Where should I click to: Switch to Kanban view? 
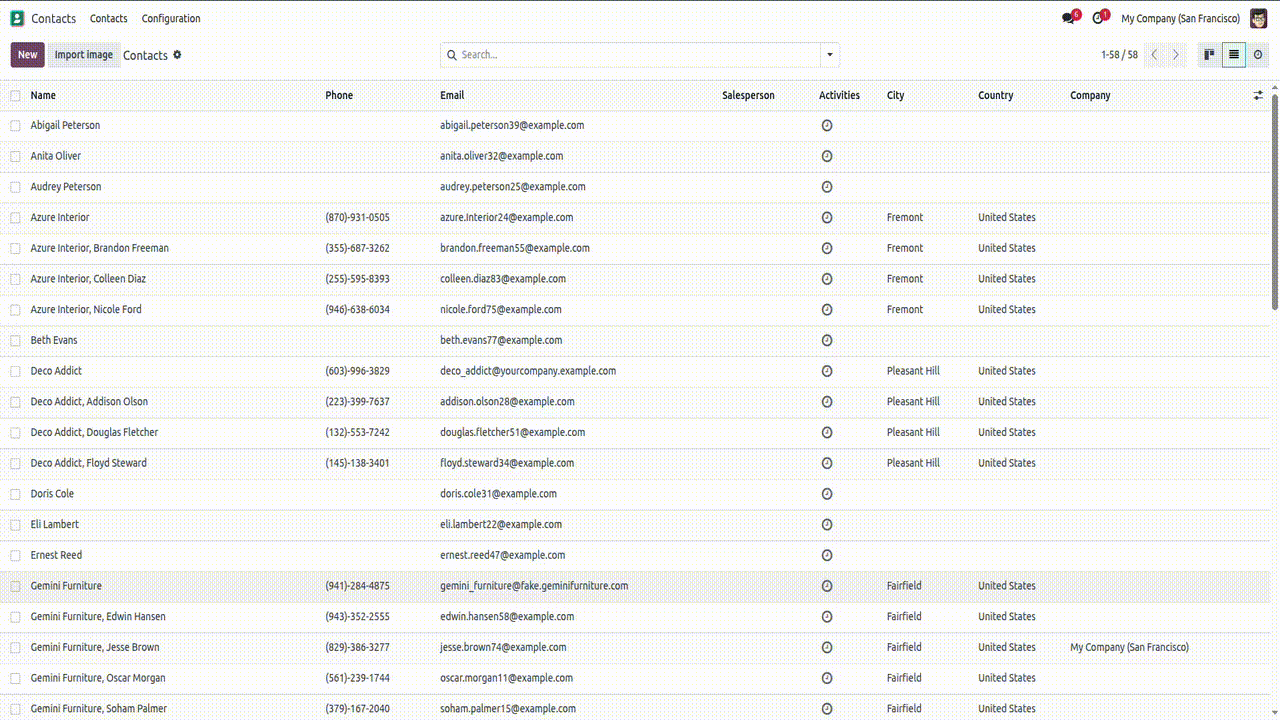(1209, 55)
